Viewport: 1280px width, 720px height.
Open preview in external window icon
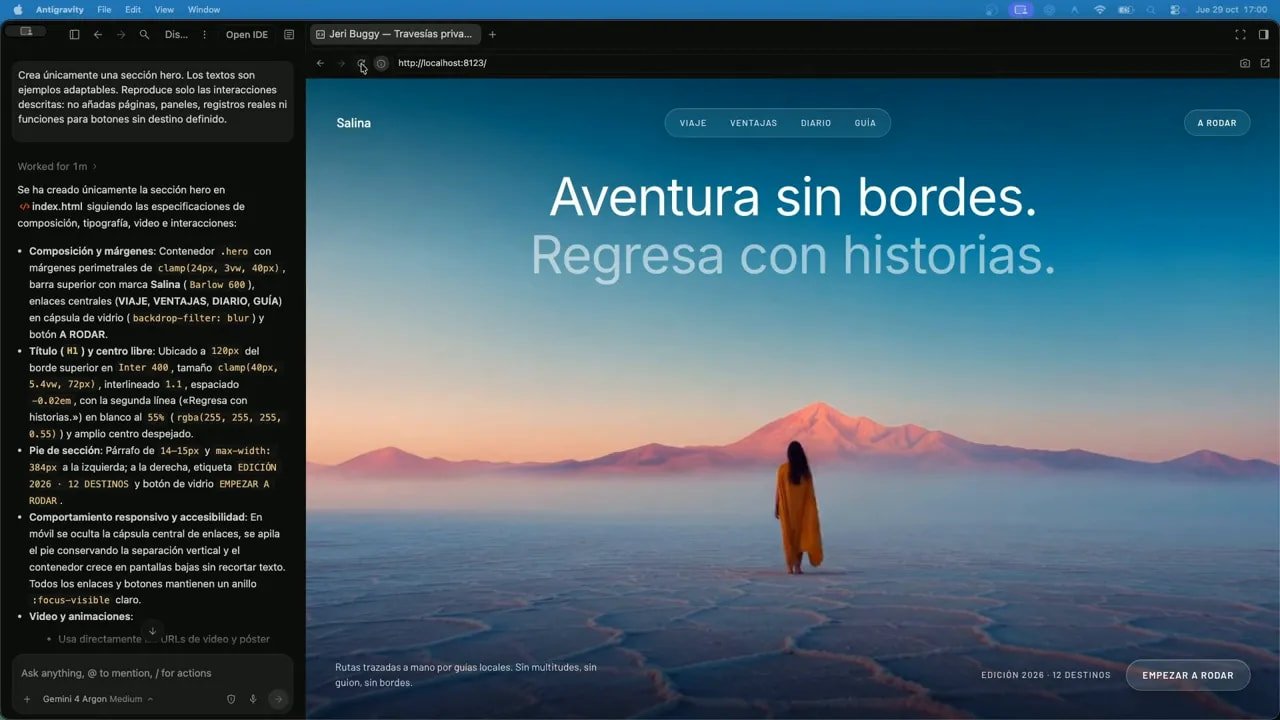click(x=1265, y=63)
